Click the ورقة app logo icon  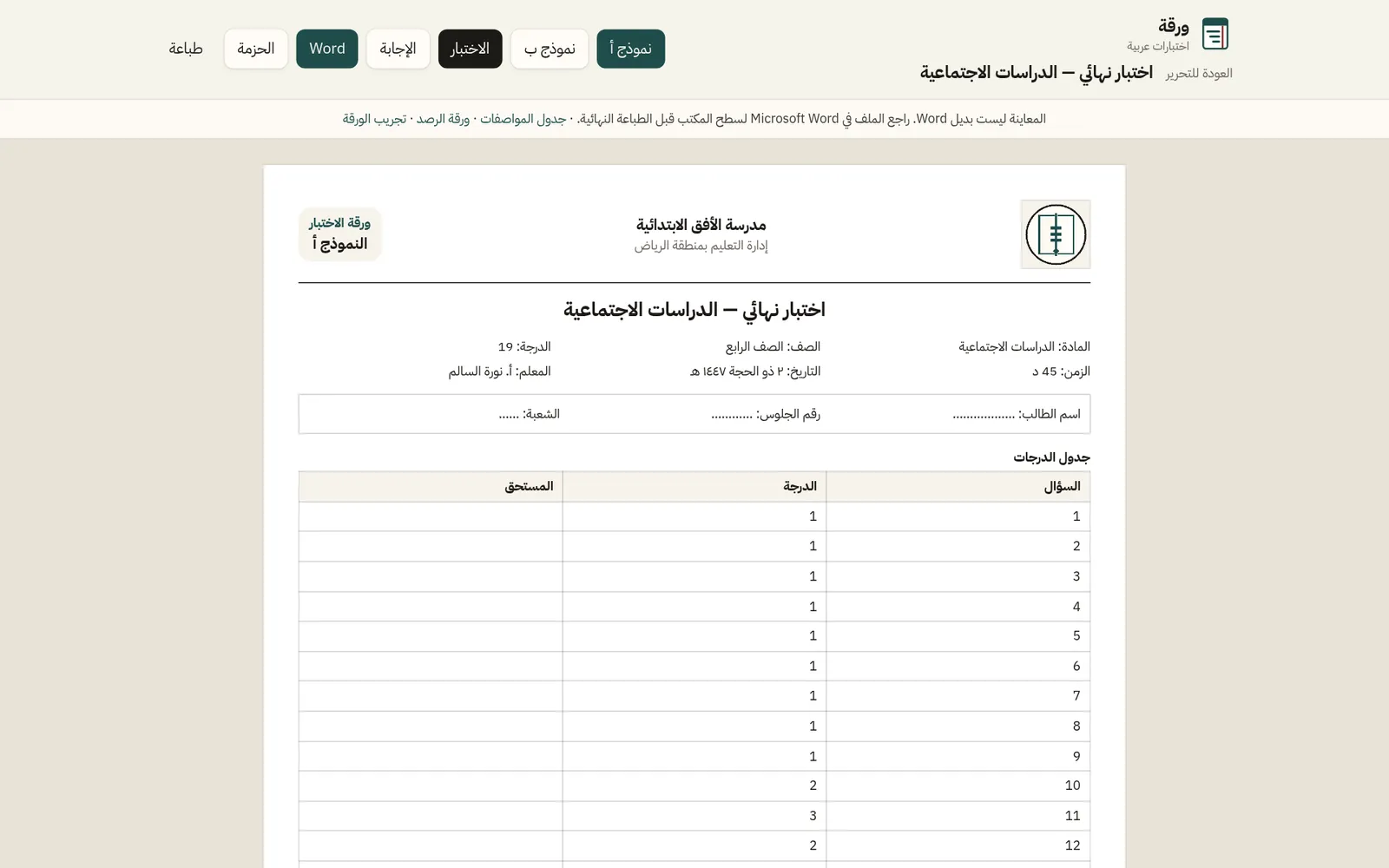[x=1215, y=35]
